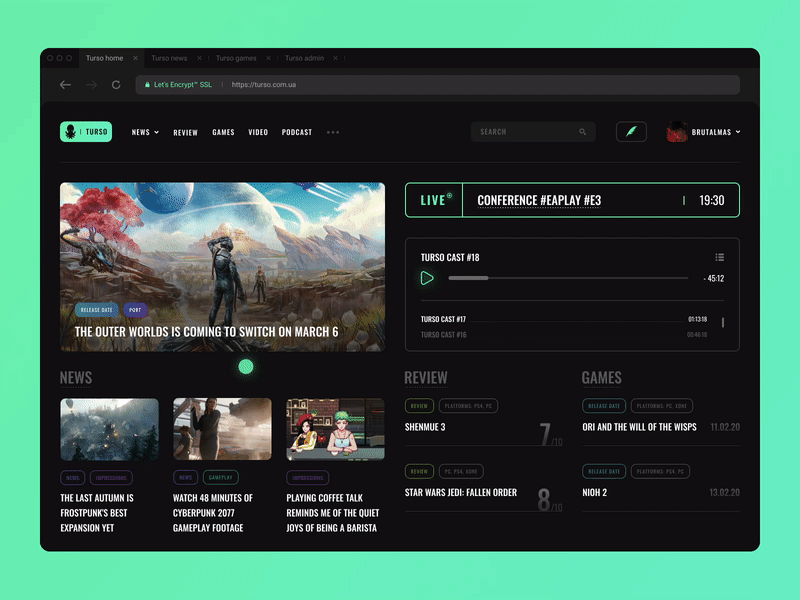Viewport: 800px width, 600px height.
Task: Click the playlist icon in Turso Cast player
Action: pyautogui.click(x=720, y=256)
